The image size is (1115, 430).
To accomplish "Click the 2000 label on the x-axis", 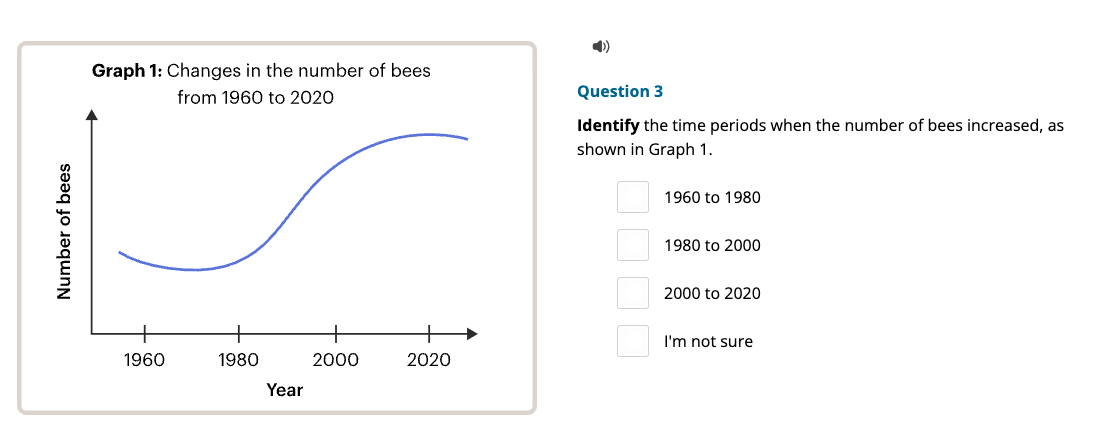I will pyautogui.click(x=336, y=360).
